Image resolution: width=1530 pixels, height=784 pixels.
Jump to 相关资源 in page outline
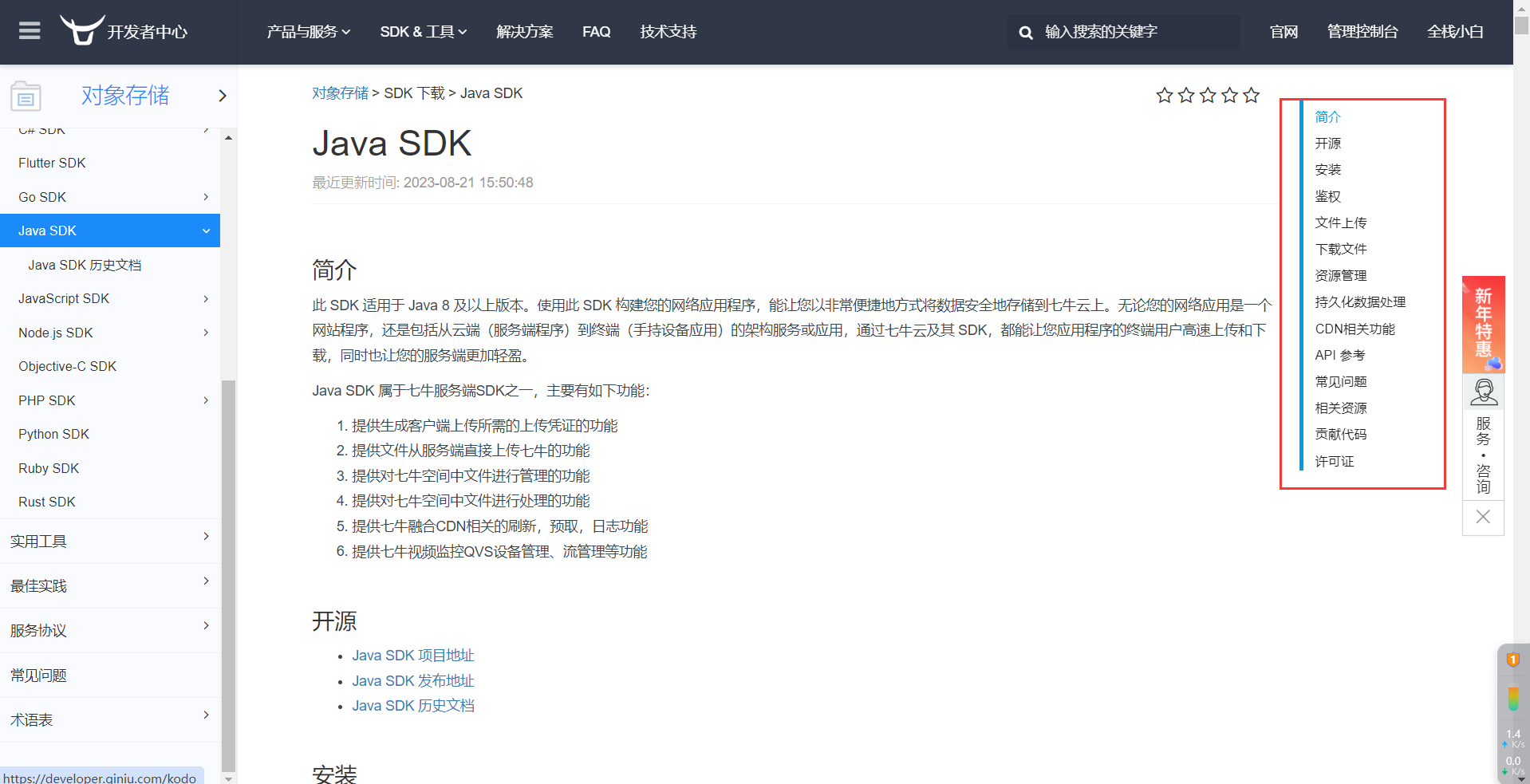pos(1341,408)
